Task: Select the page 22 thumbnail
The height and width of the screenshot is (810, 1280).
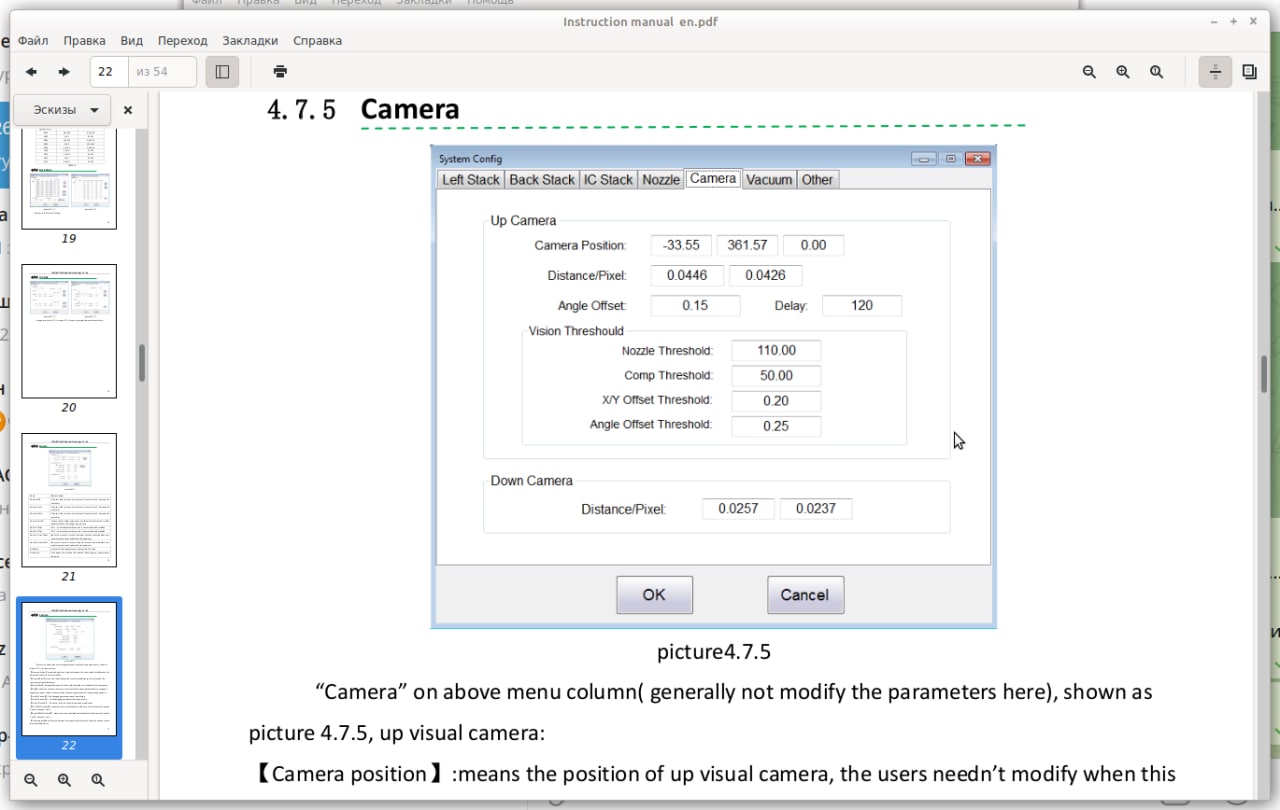Action: coord(69,669)
